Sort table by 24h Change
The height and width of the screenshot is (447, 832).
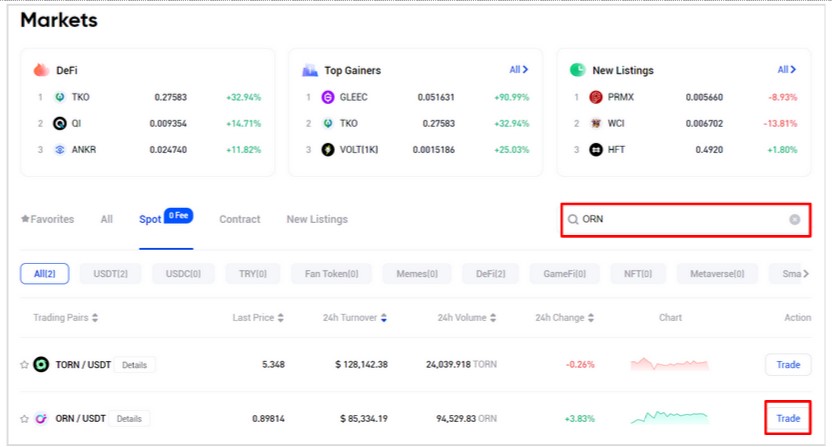click(565, 318)
